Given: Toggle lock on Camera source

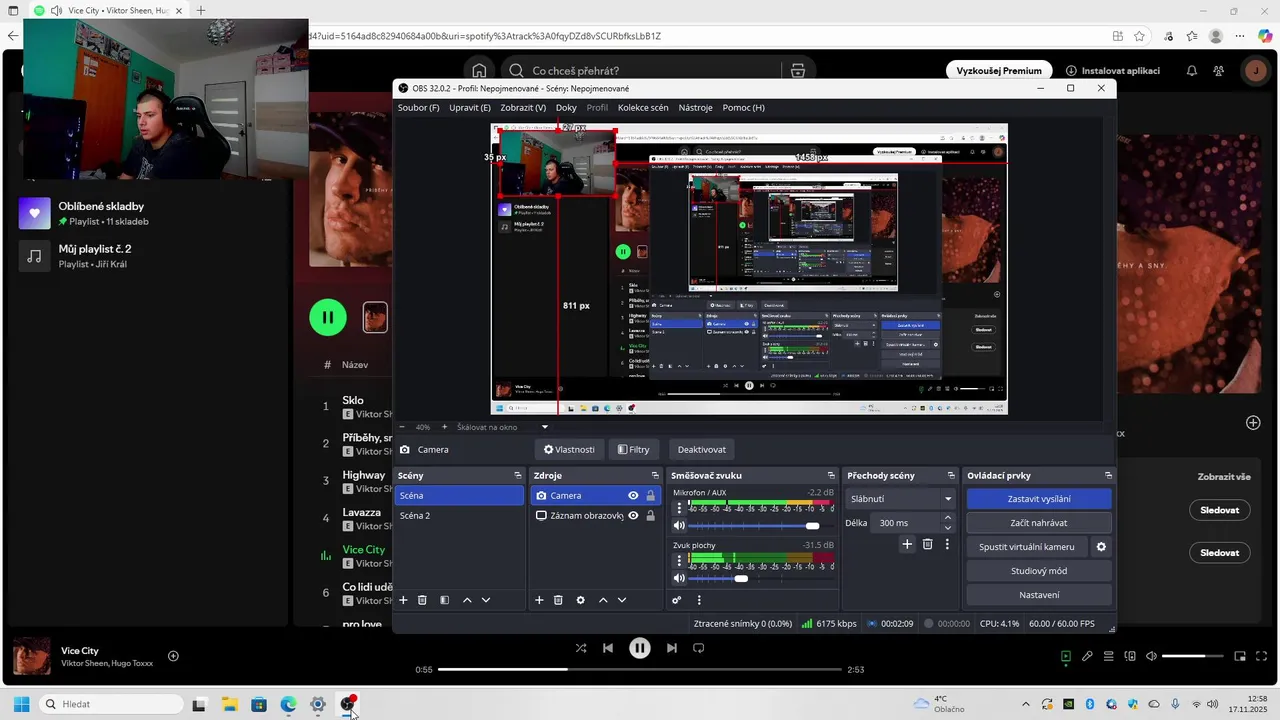Looking at the screenshot, I should [650, 496].
